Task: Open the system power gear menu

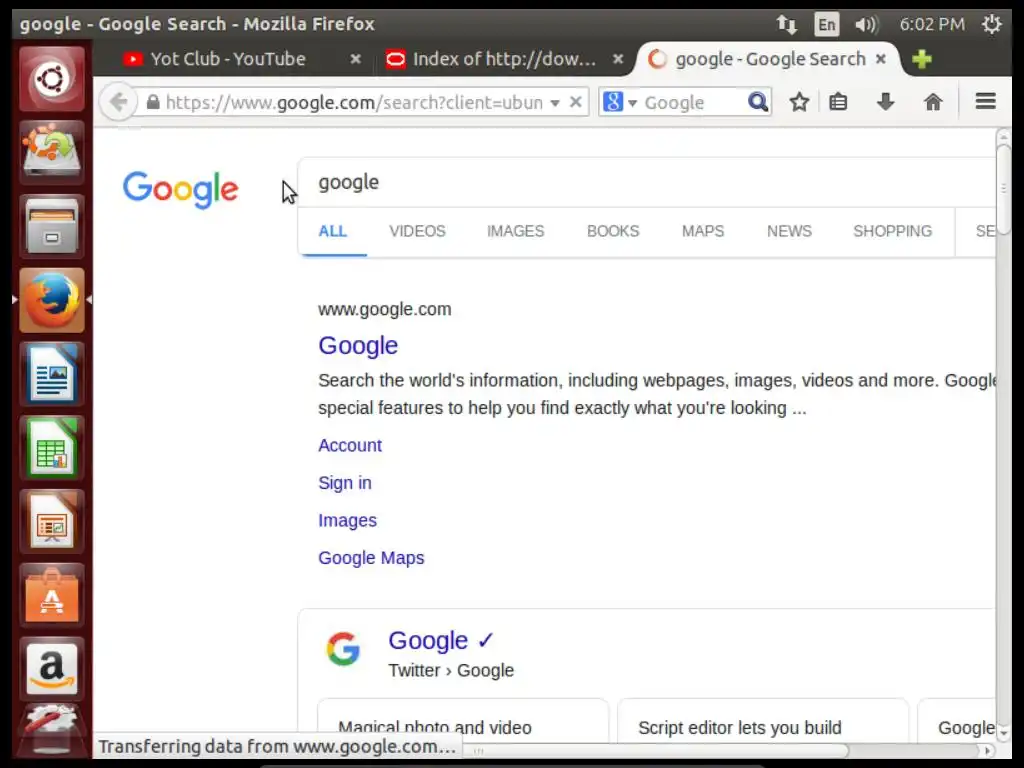Action: [991, 24]
